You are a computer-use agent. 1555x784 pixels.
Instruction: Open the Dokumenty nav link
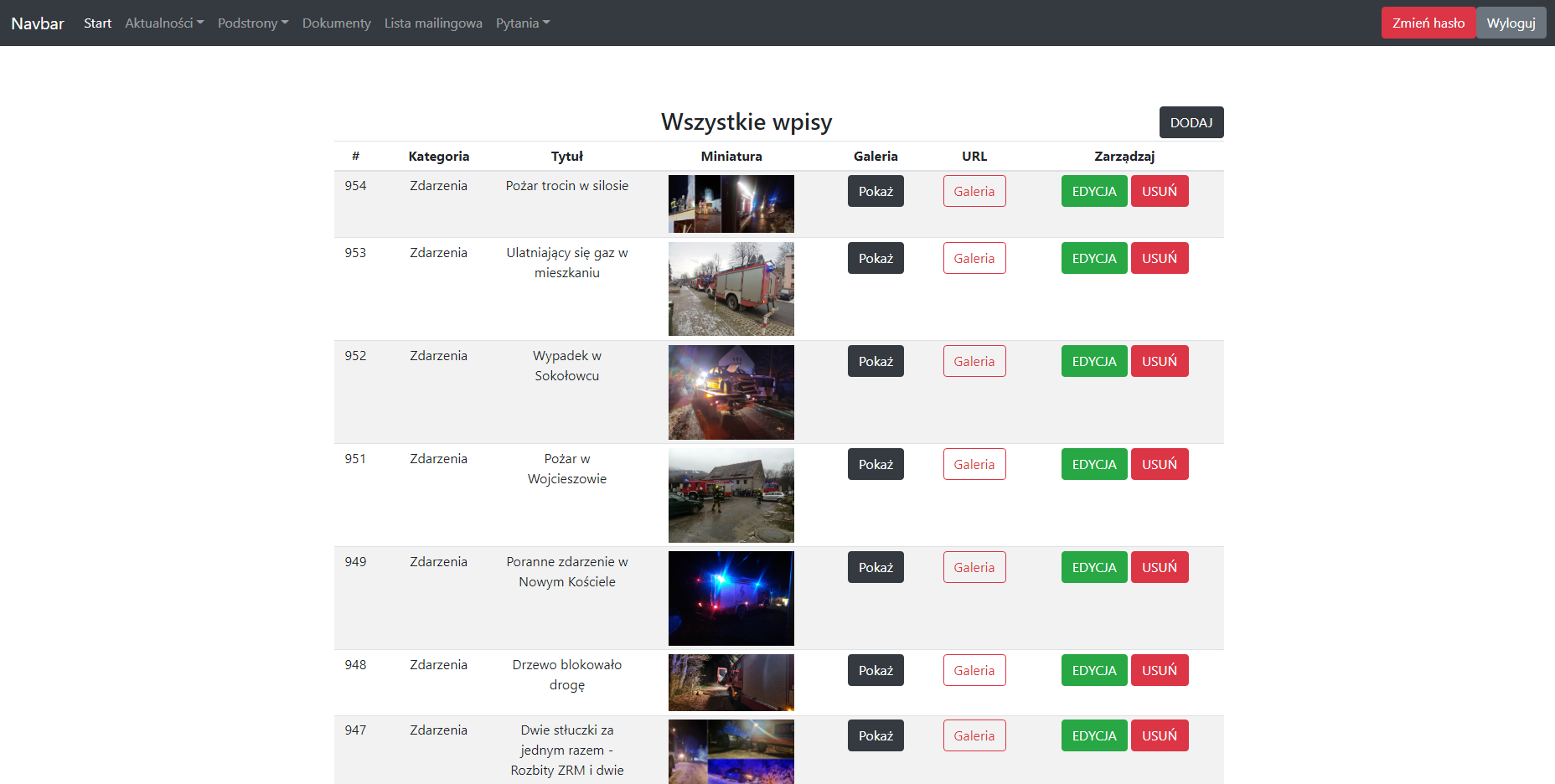click(337, 23)
